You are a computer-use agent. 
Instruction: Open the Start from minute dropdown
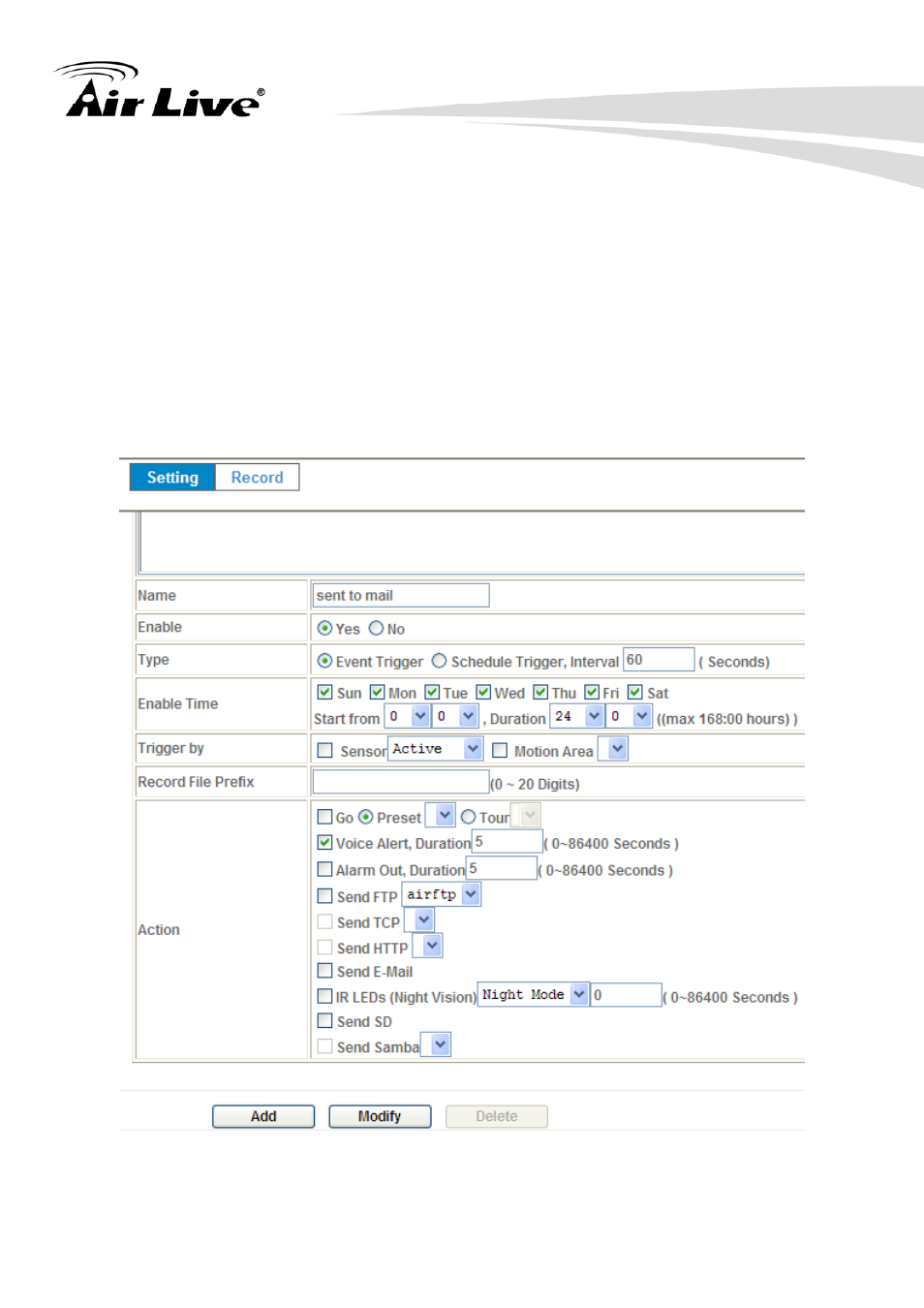[456, 716]
